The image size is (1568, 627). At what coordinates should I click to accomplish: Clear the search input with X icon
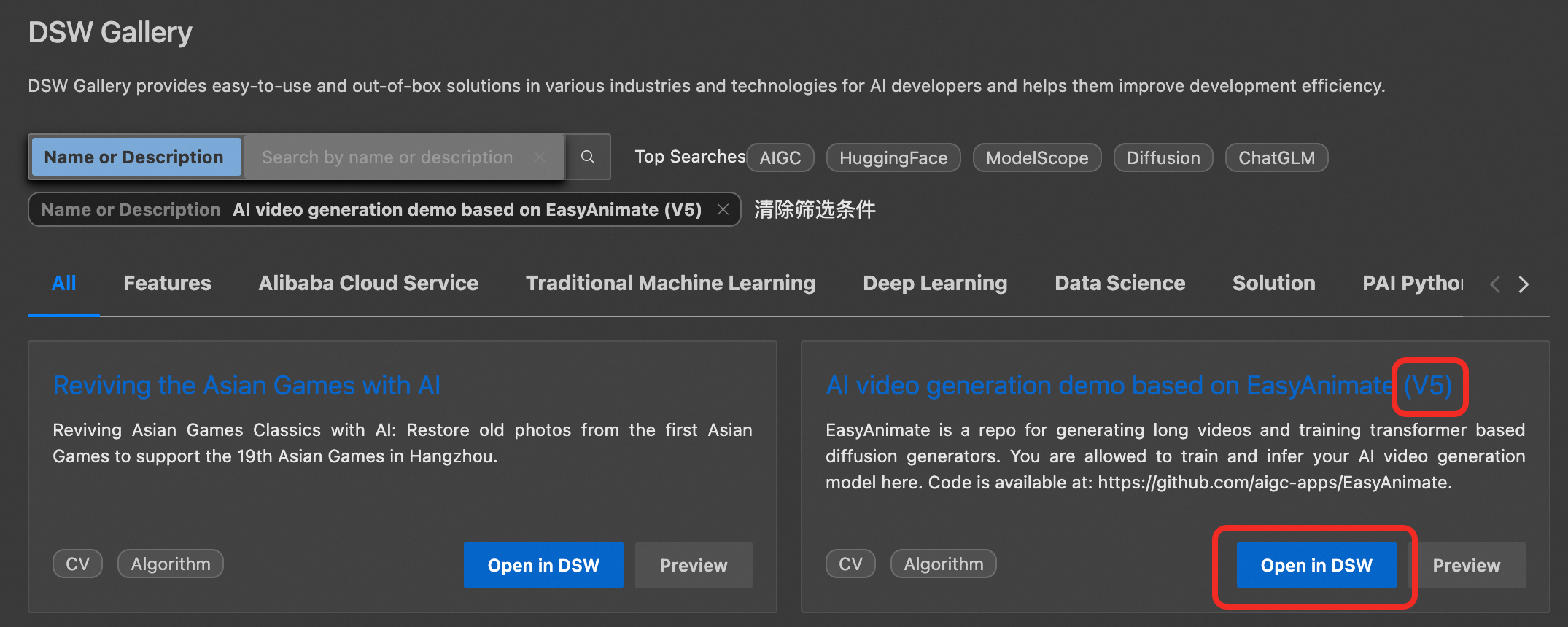pyautogui.click(x=540, y=157)
